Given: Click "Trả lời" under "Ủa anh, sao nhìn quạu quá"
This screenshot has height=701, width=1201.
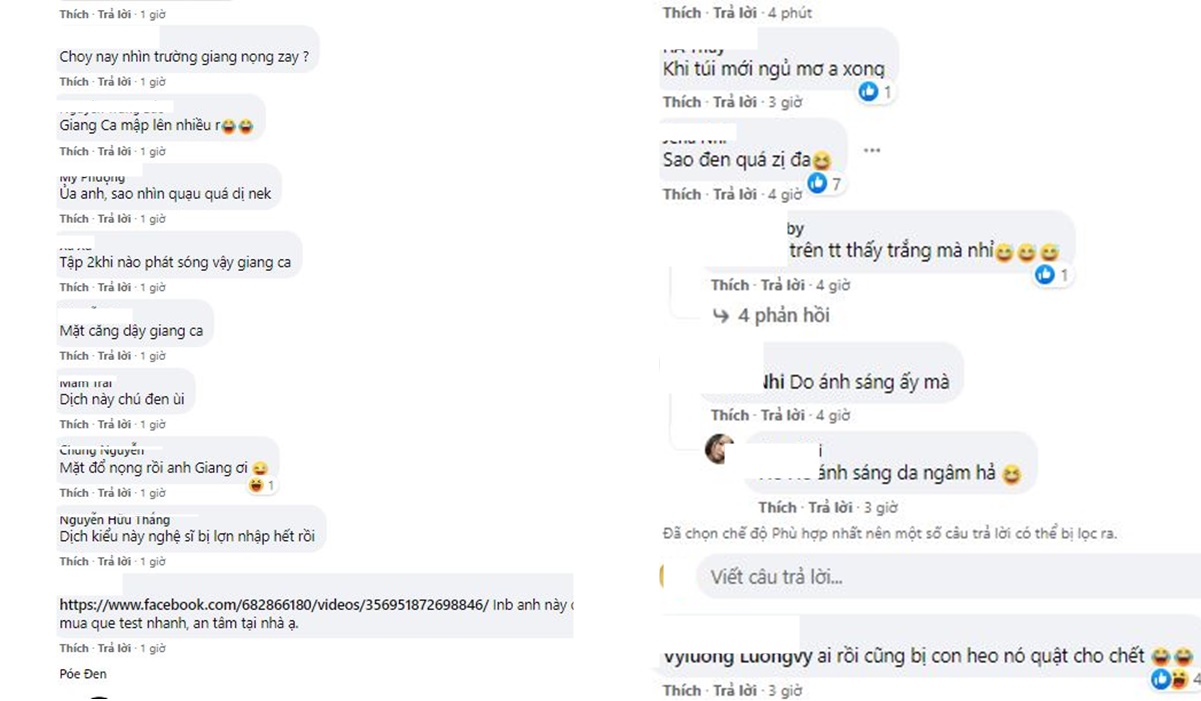Looking at the screenshot, I should coord(114,219).
